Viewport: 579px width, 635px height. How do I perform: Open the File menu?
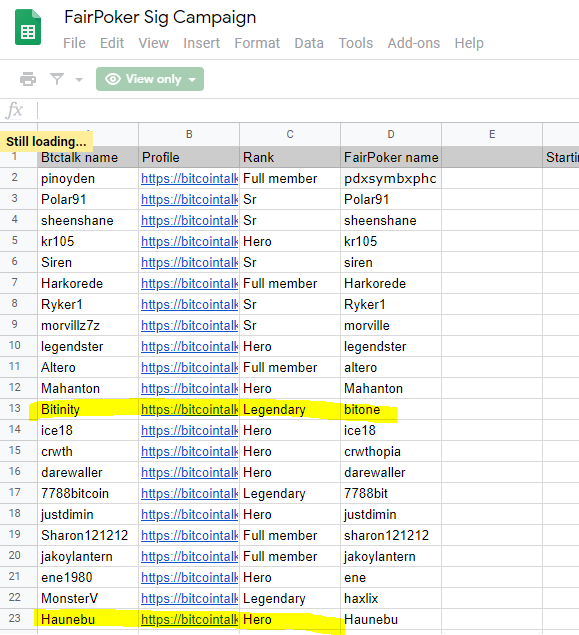point(75,43)
